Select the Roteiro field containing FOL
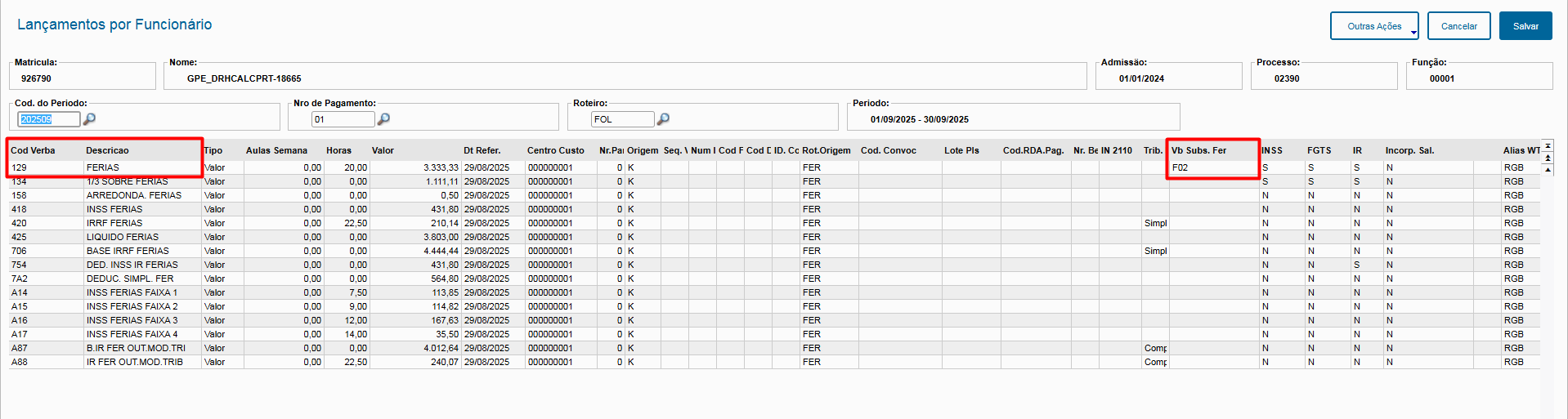 coord(622,119)
